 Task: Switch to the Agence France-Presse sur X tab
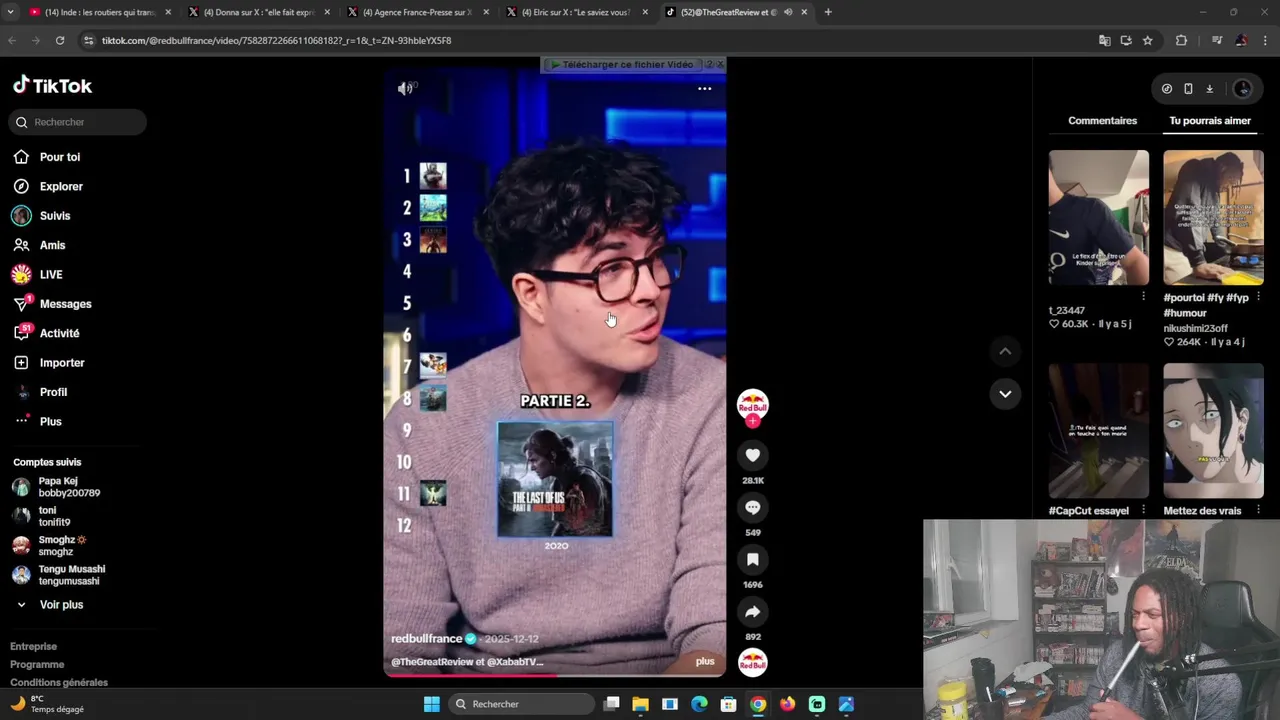[x=415, y=12]
